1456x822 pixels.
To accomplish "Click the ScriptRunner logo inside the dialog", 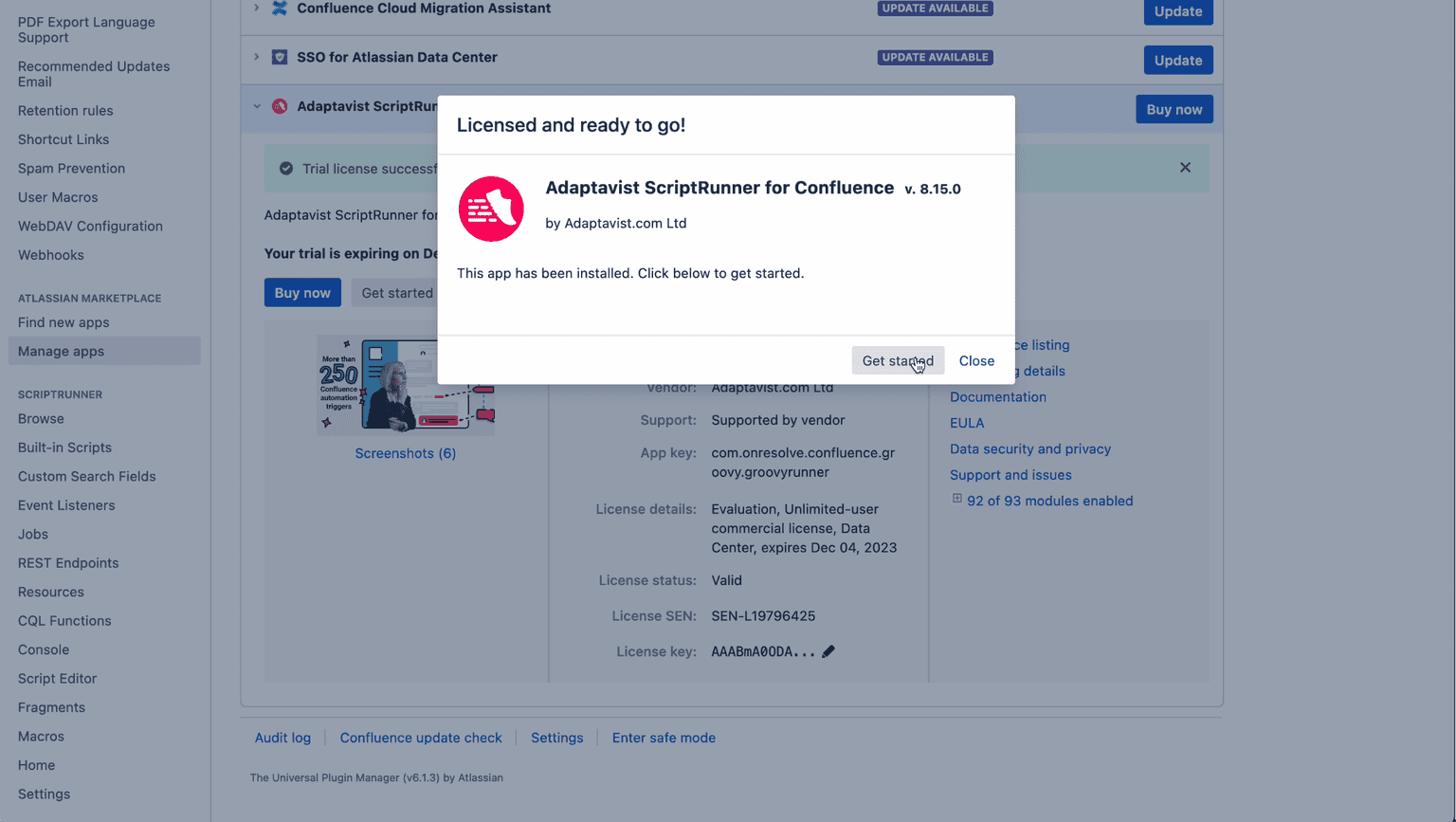I will pos(491,209).
